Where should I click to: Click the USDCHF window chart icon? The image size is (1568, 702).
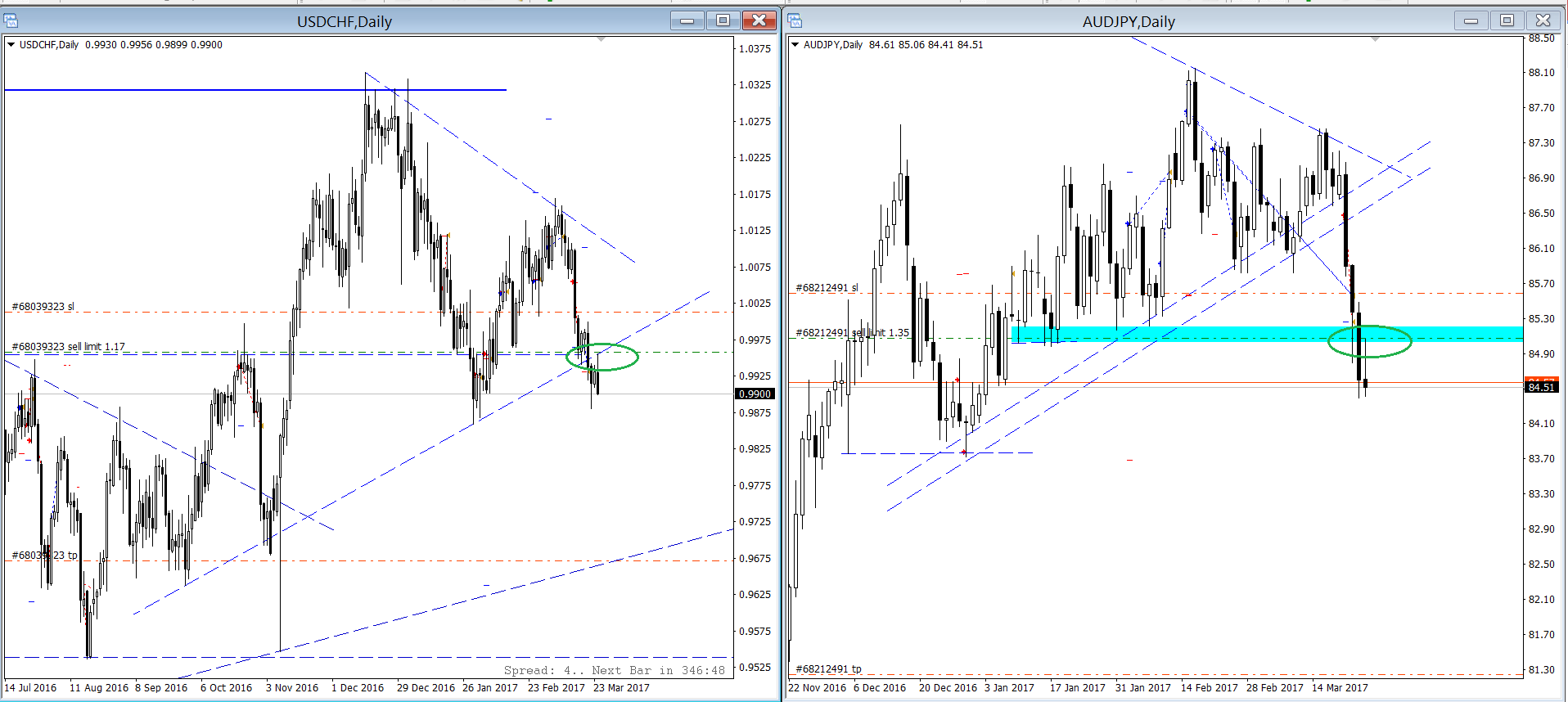[11, 20]
